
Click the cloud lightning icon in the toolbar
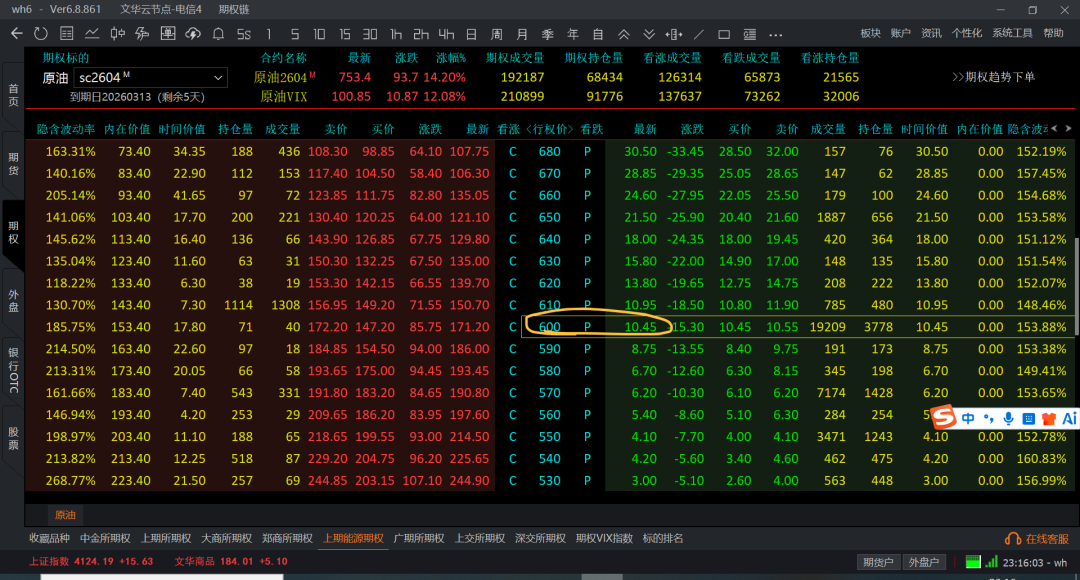(x=192, y=33)
